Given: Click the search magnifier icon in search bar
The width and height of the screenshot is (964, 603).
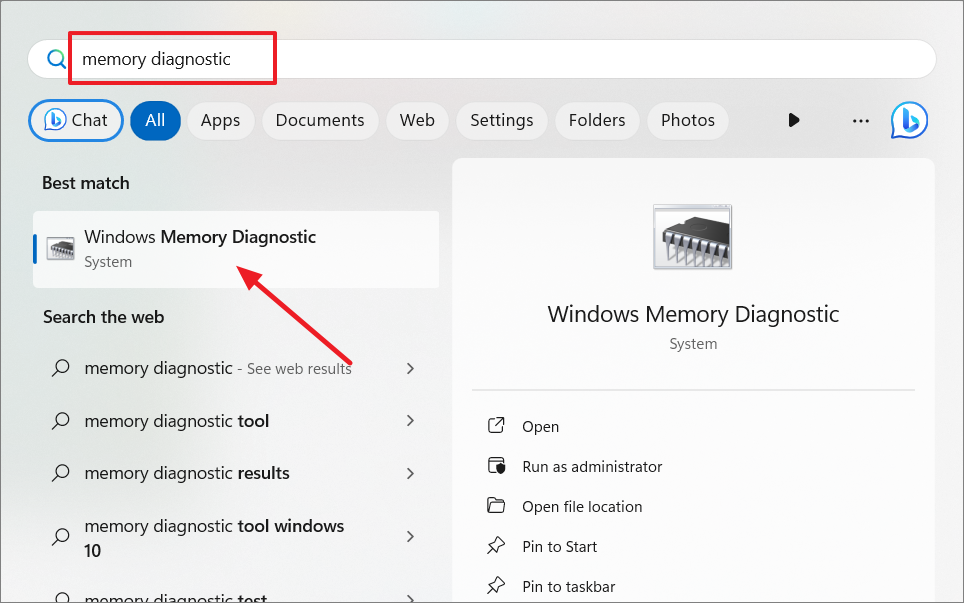Looking at the screenshot, I should click(56, 59).
